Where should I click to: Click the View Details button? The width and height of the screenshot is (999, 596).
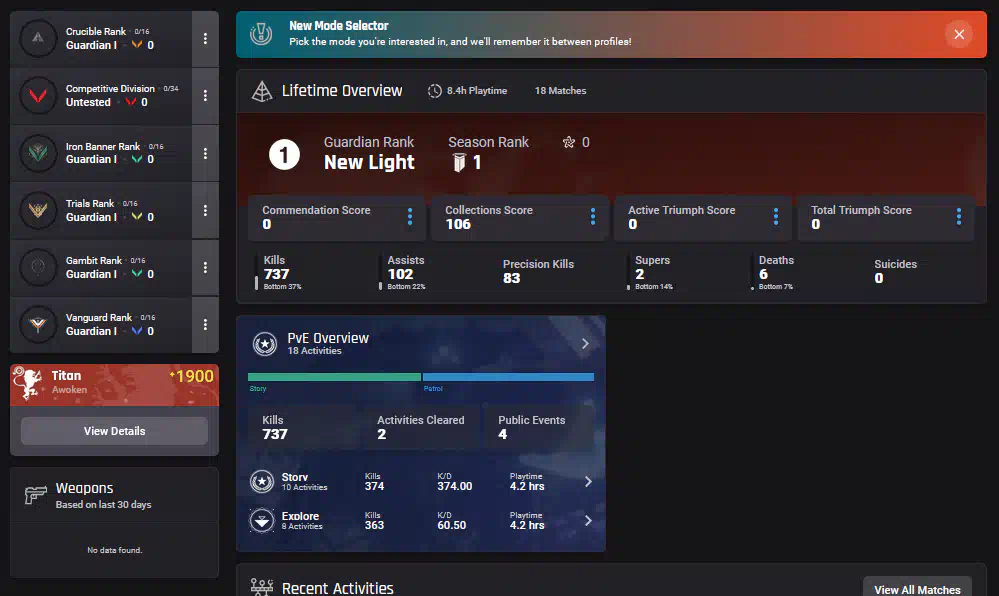click(115, 432)
